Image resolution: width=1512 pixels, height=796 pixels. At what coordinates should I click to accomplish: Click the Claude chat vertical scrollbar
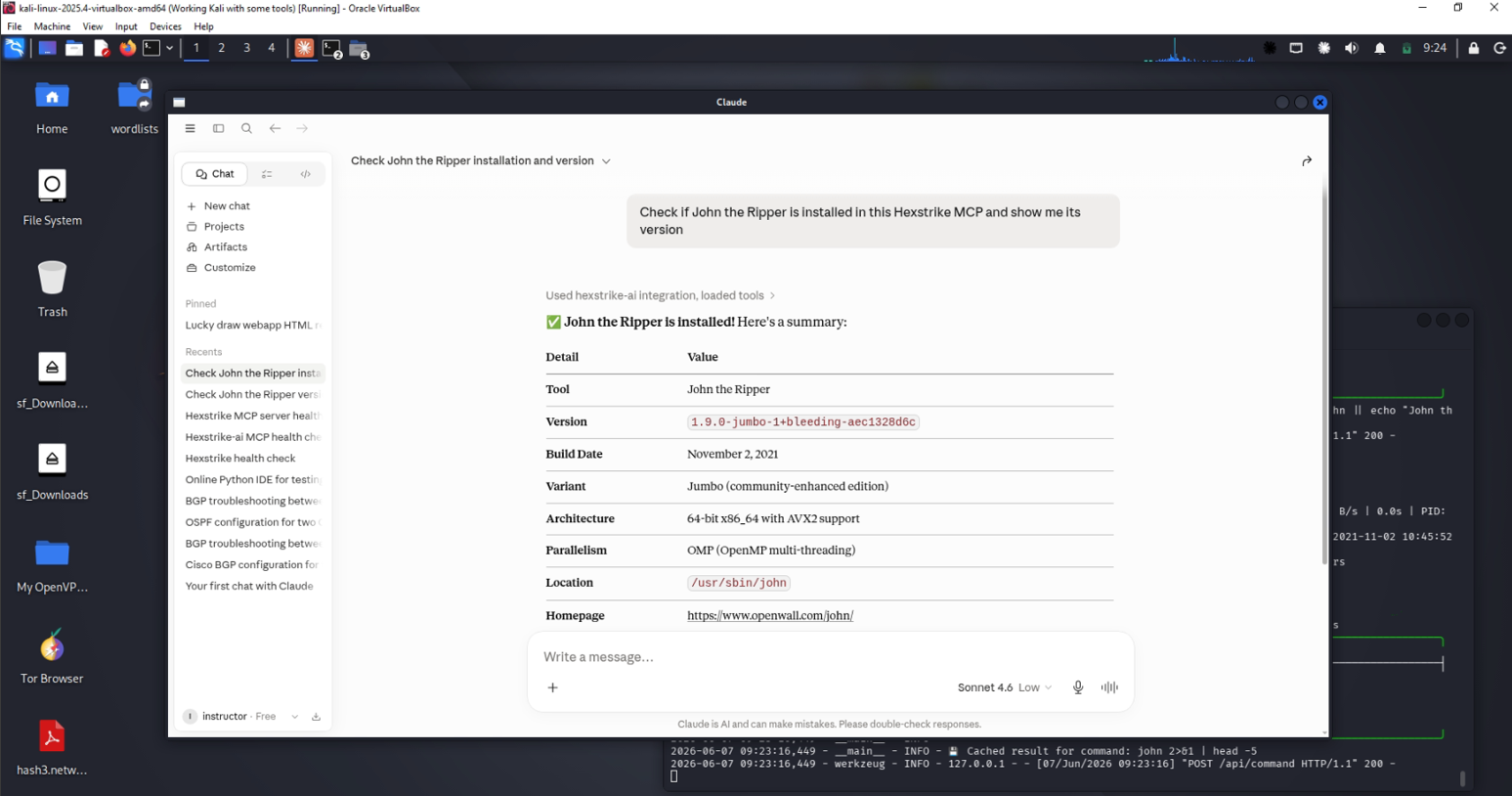click(x=1324, y=372)
